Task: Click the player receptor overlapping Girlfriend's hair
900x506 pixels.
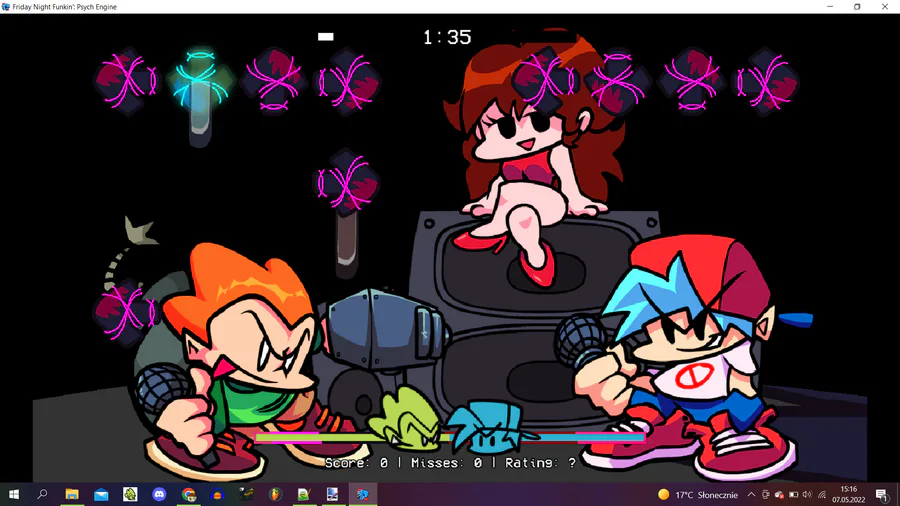Action: 544,81
